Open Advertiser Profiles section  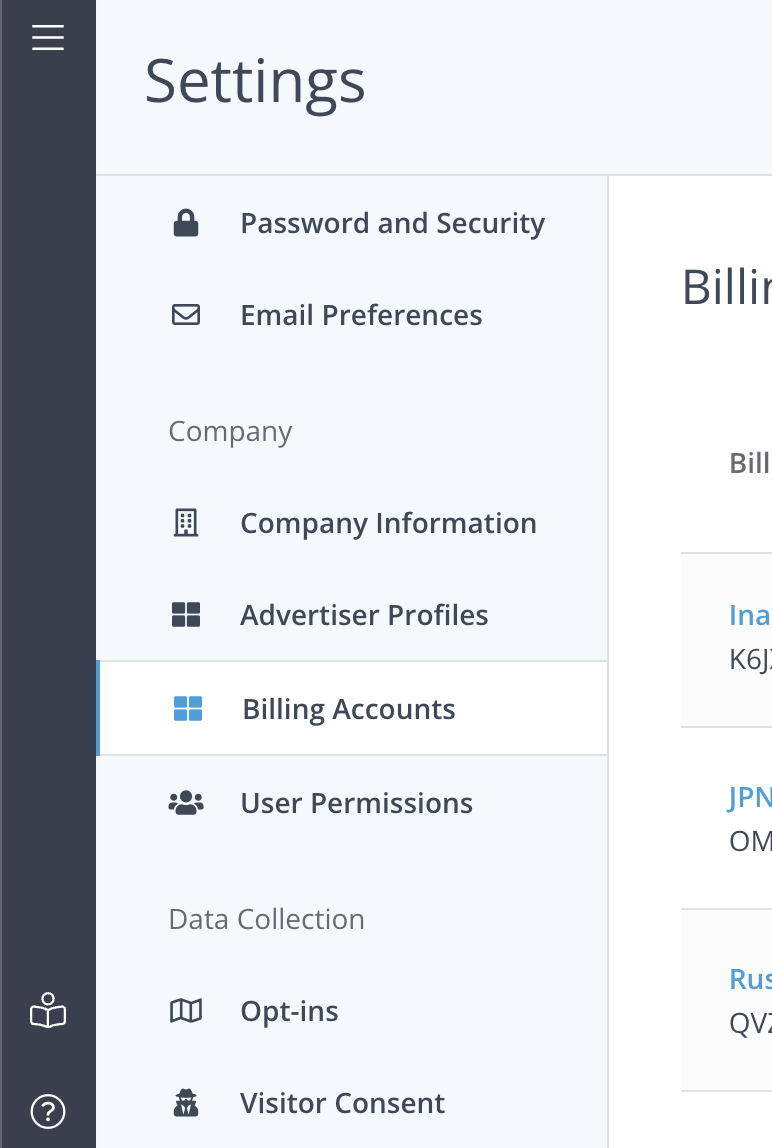click(352, 615)
